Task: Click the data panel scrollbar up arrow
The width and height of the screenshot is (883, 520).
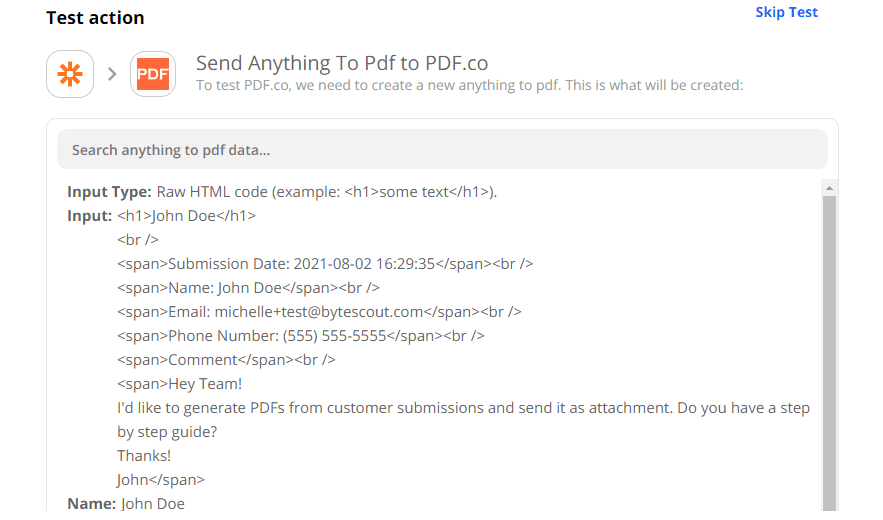Action: [828, 188]
